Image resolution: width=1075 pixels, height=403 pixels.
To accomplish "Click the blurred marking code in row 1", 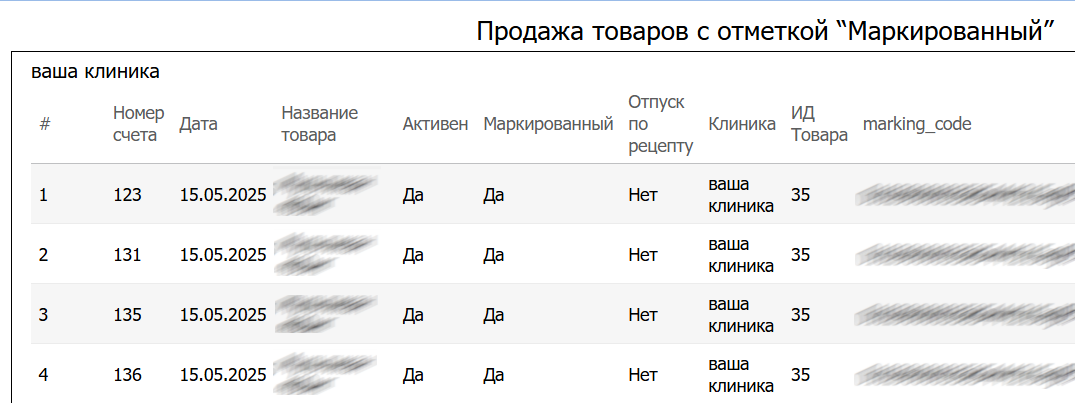I will [x=960, y=196].
